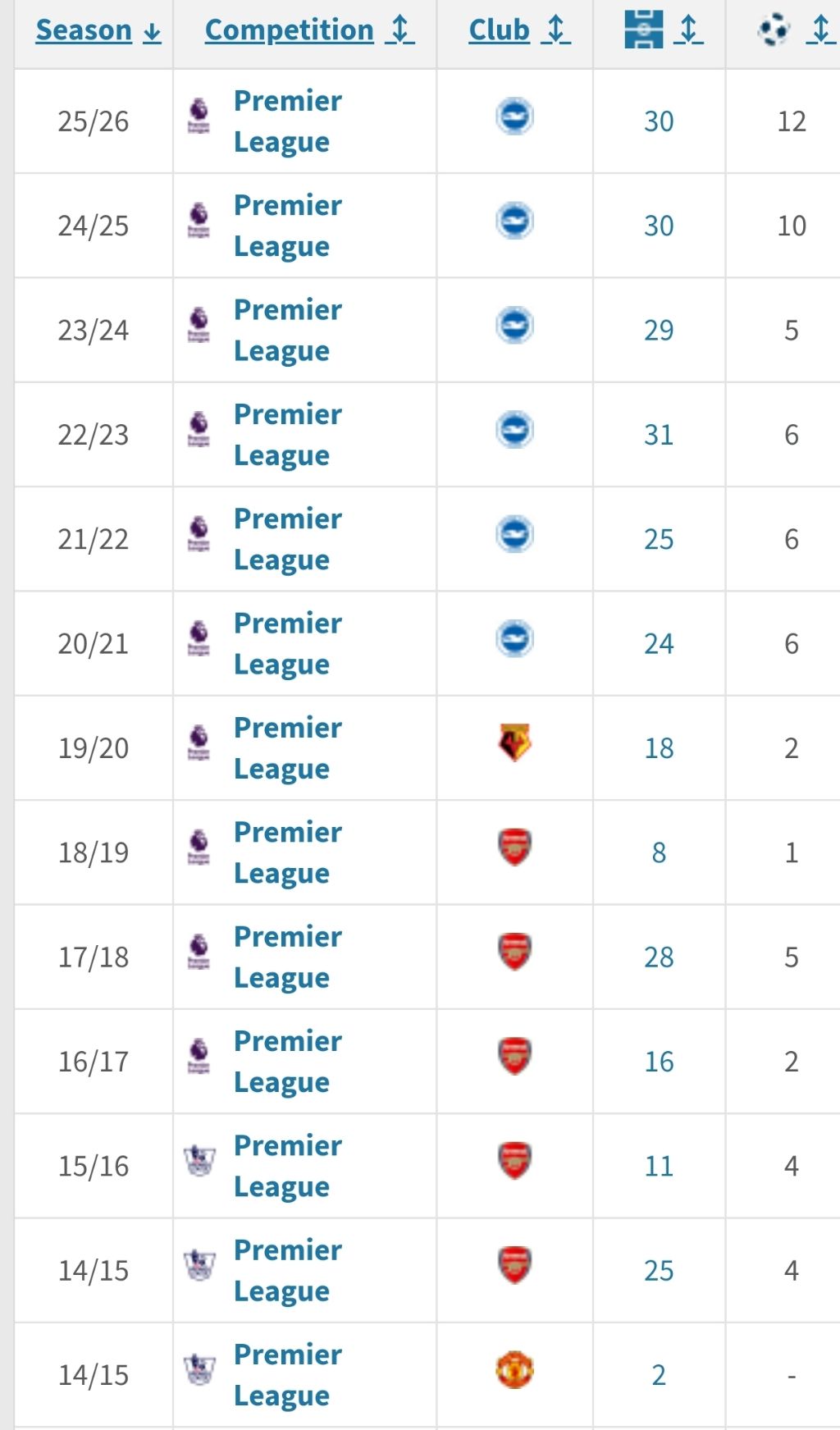Sort by appearances pitch icon column
Image resolution: width=840 pixels, height=1430 pixels.
pos(663,30)
